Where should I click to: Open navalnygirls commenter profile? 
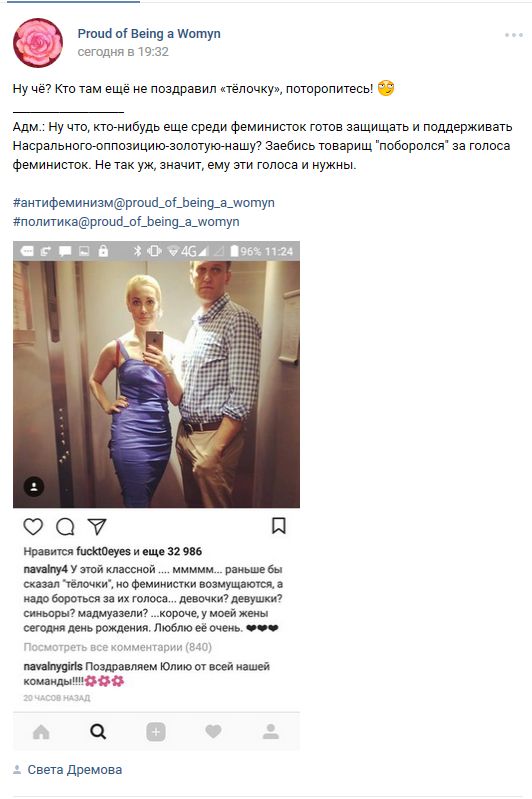coord(53,667)
